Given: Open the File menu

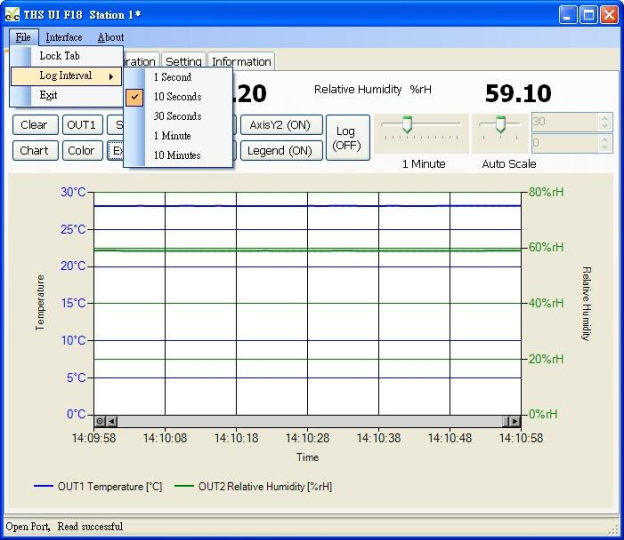Looking at the screenshot, I should pyautogui.click(x=23, y=37).
